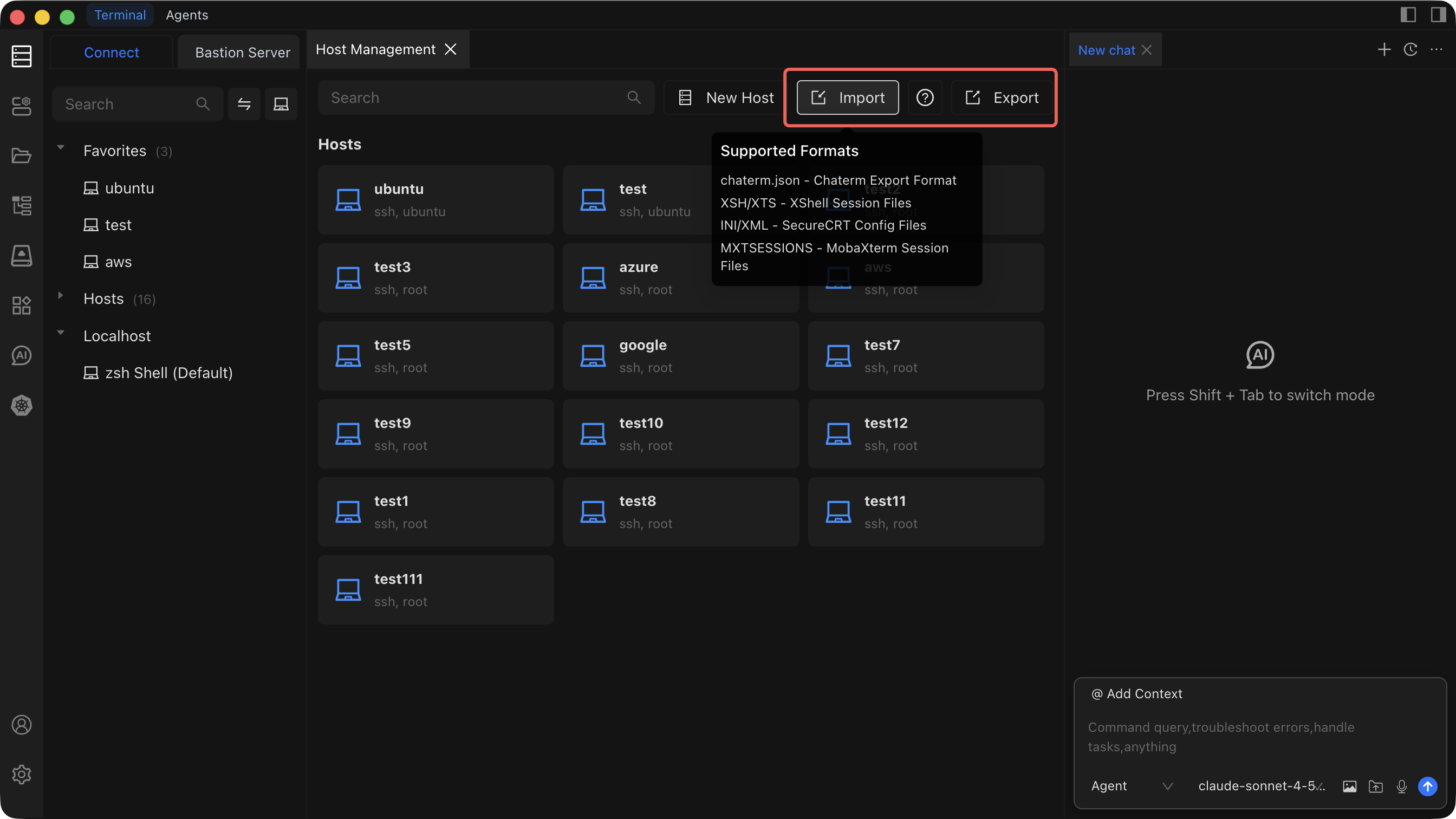Toggle the left sidebar panel layout

click(x=1408, y=15)
